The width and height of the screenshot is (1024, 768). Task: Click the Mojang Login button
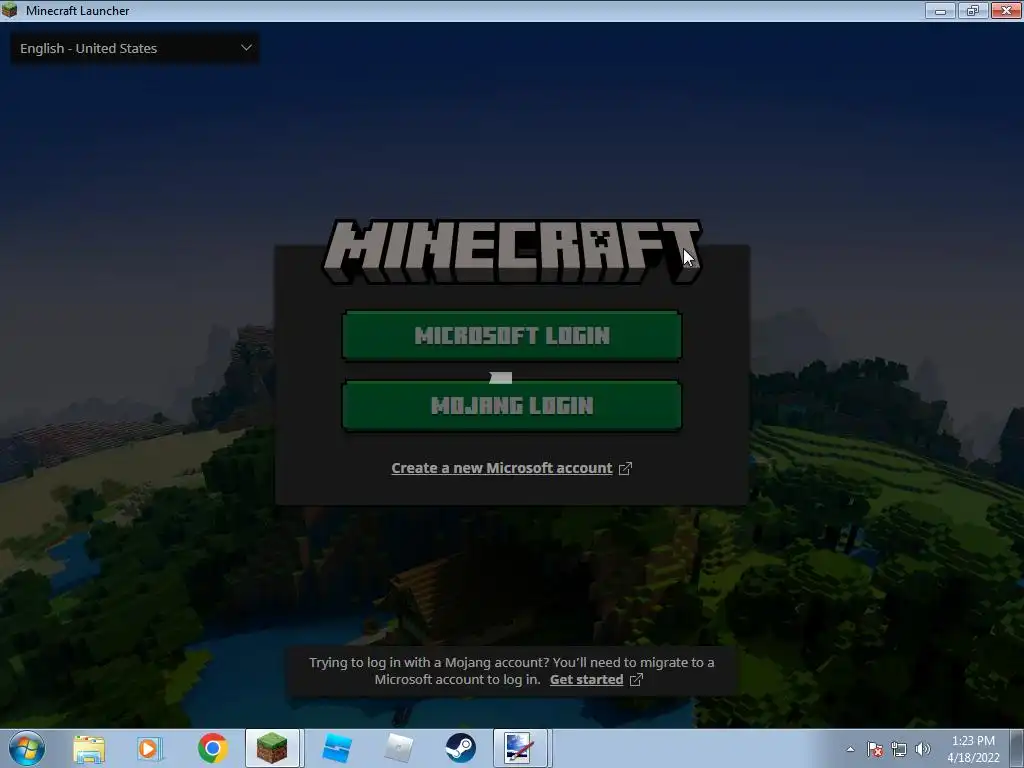(512, 406)
